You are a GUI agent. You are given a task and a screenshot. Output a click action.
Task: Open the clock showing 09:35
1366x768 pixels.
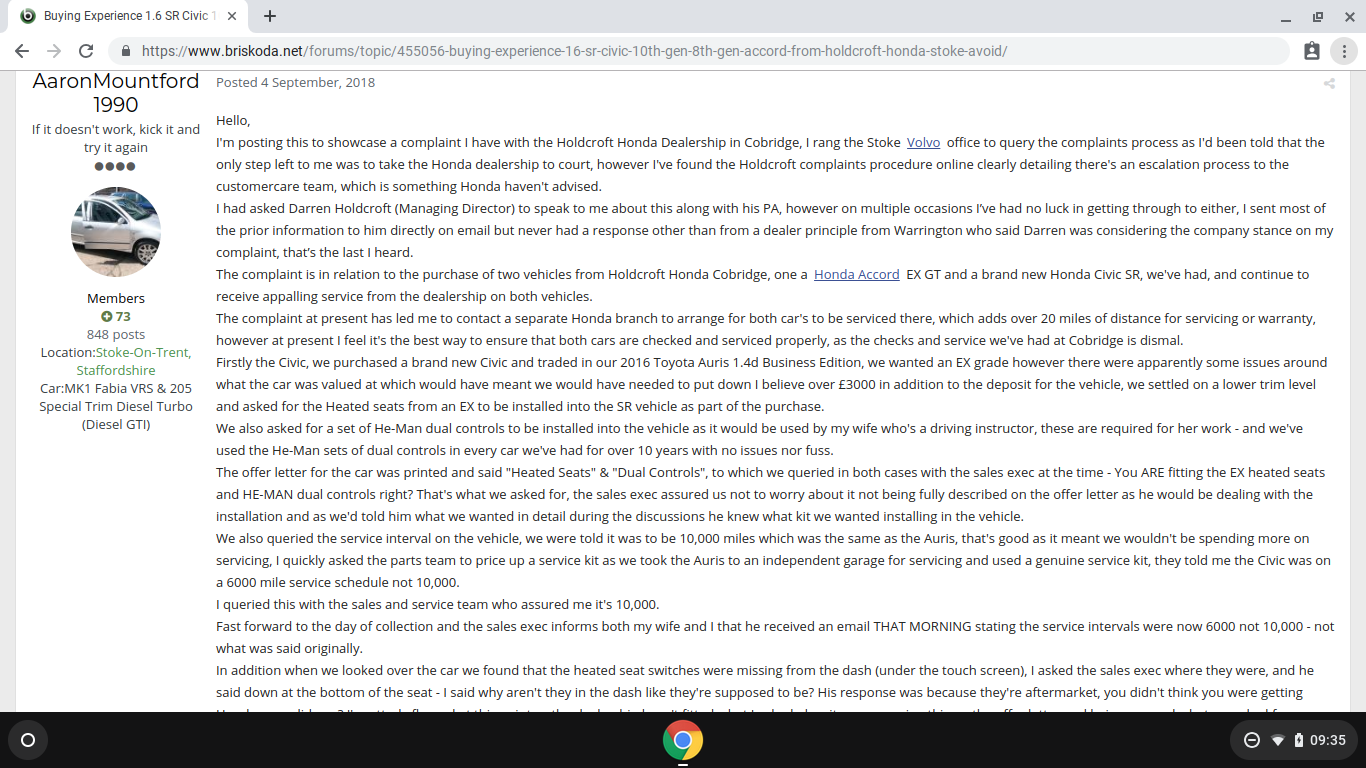click(1328, 740)
